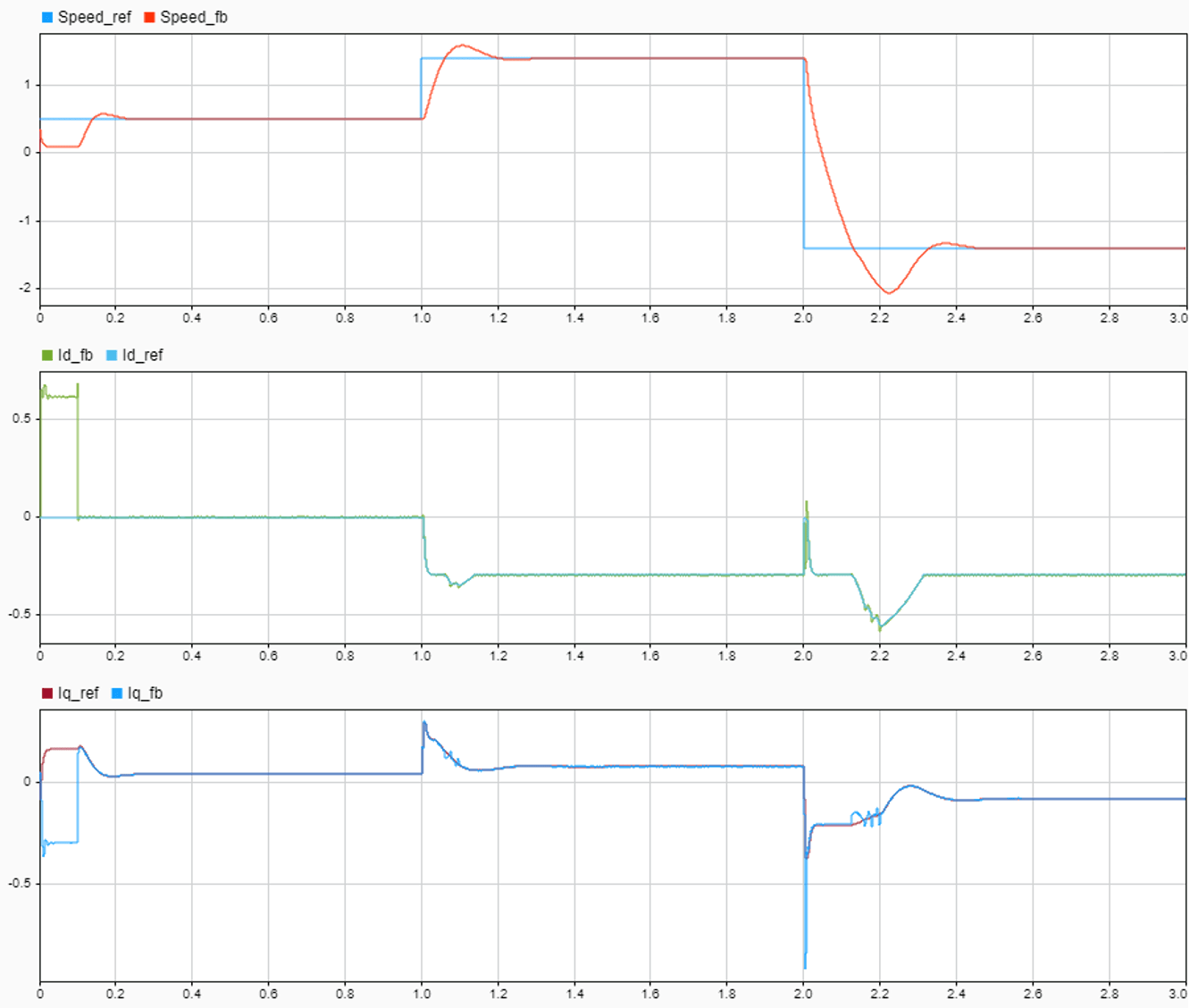This screenshot has width=1198, height=1008.
Task: Click the 1.0 x-axis tick of speed plot
Action: (x=422, y=318)
